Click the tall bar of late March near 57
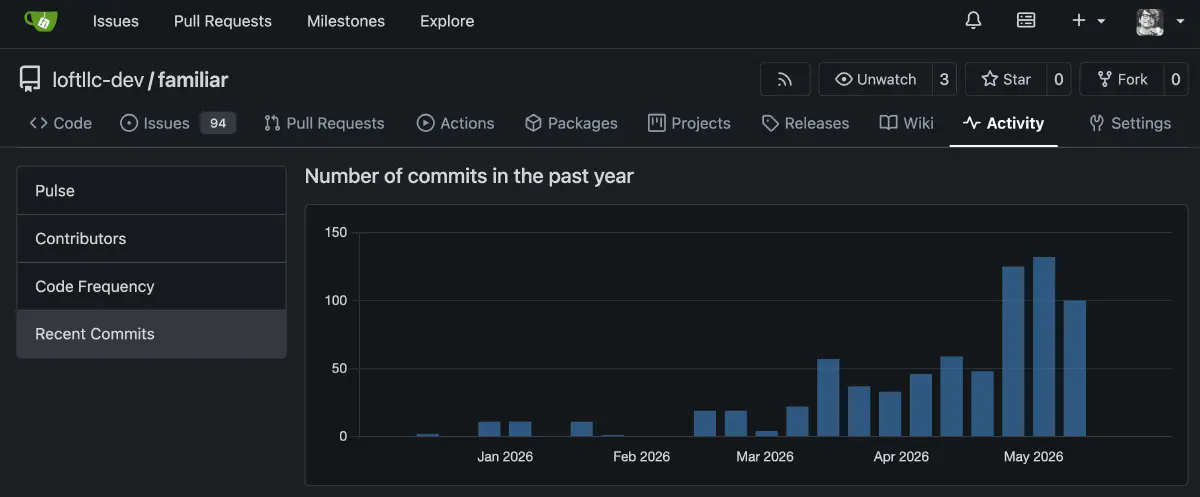 point(828,398)
